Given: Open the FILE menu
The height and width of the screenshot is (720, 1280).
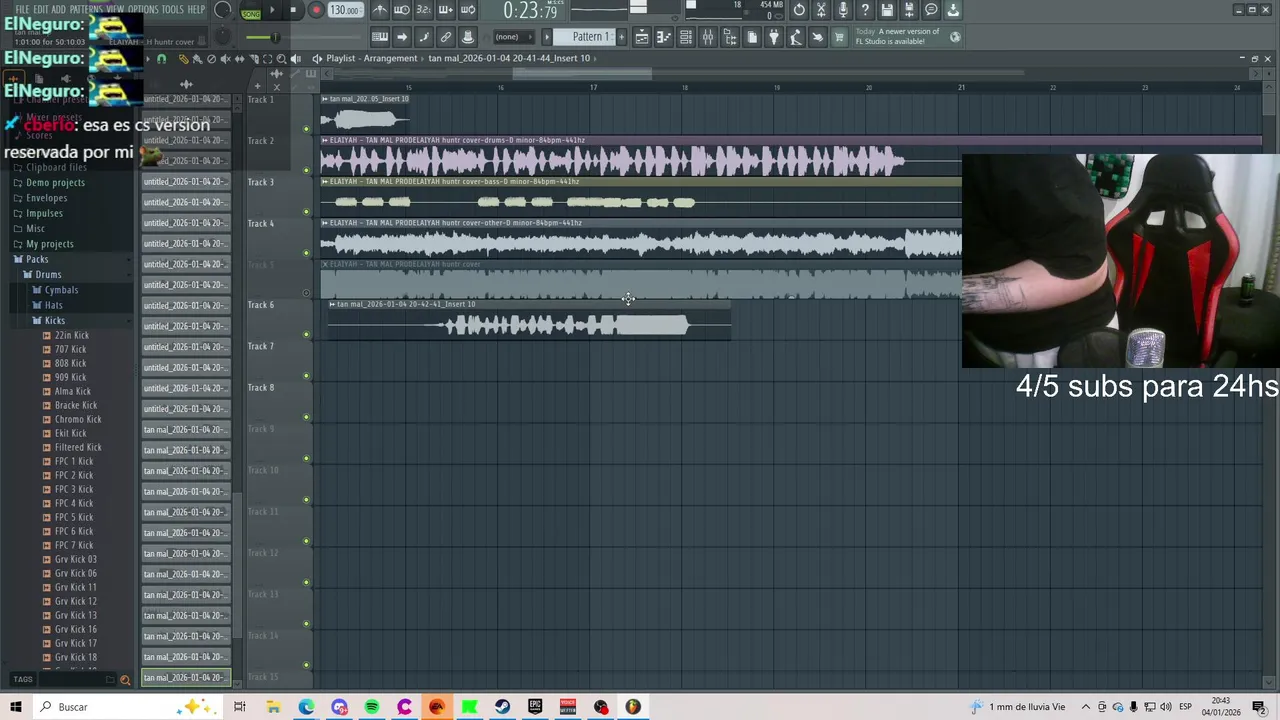Looking at the screenshot, I should pos(22,9).
